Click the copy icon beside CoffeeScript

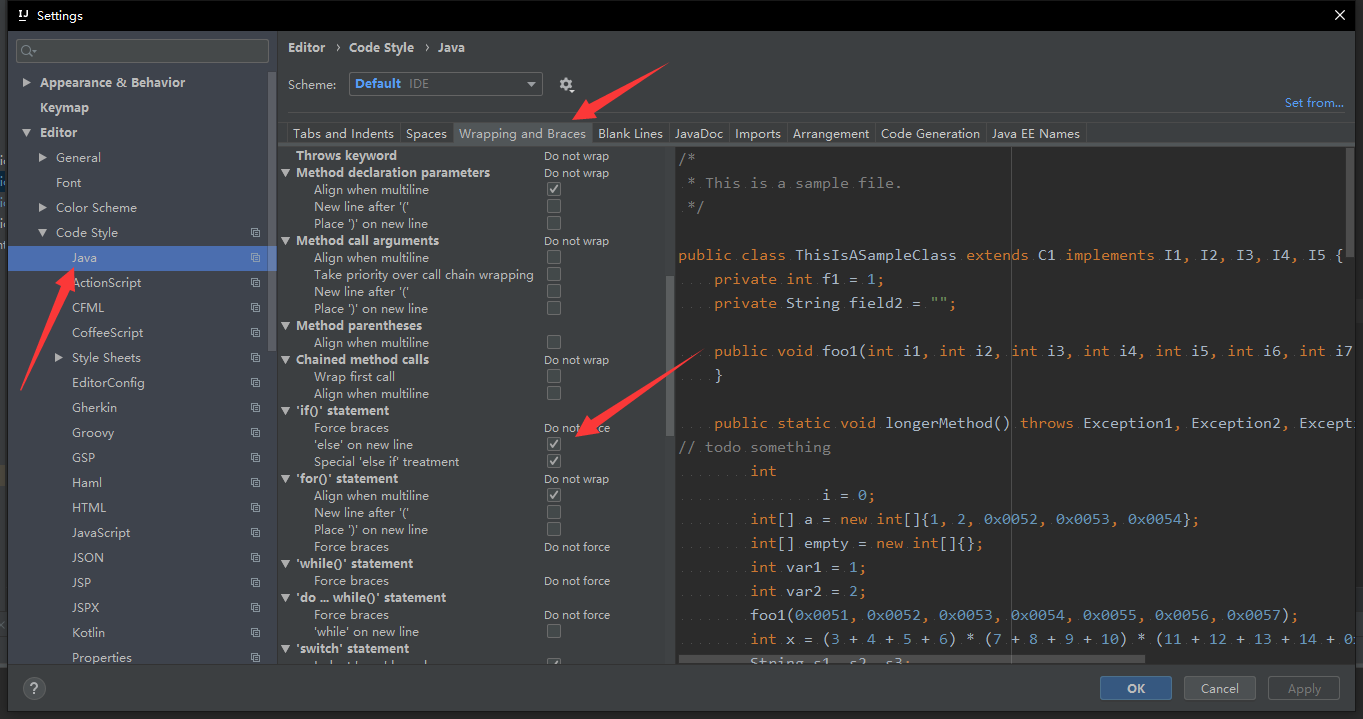pos(255,333)
